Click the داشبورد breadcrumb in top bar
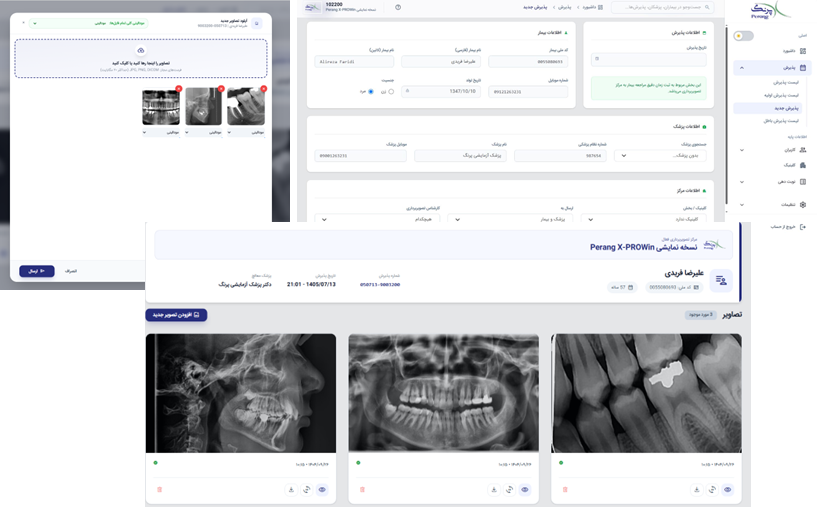Viewport: 817px width, 507px height. click(593, 7)
